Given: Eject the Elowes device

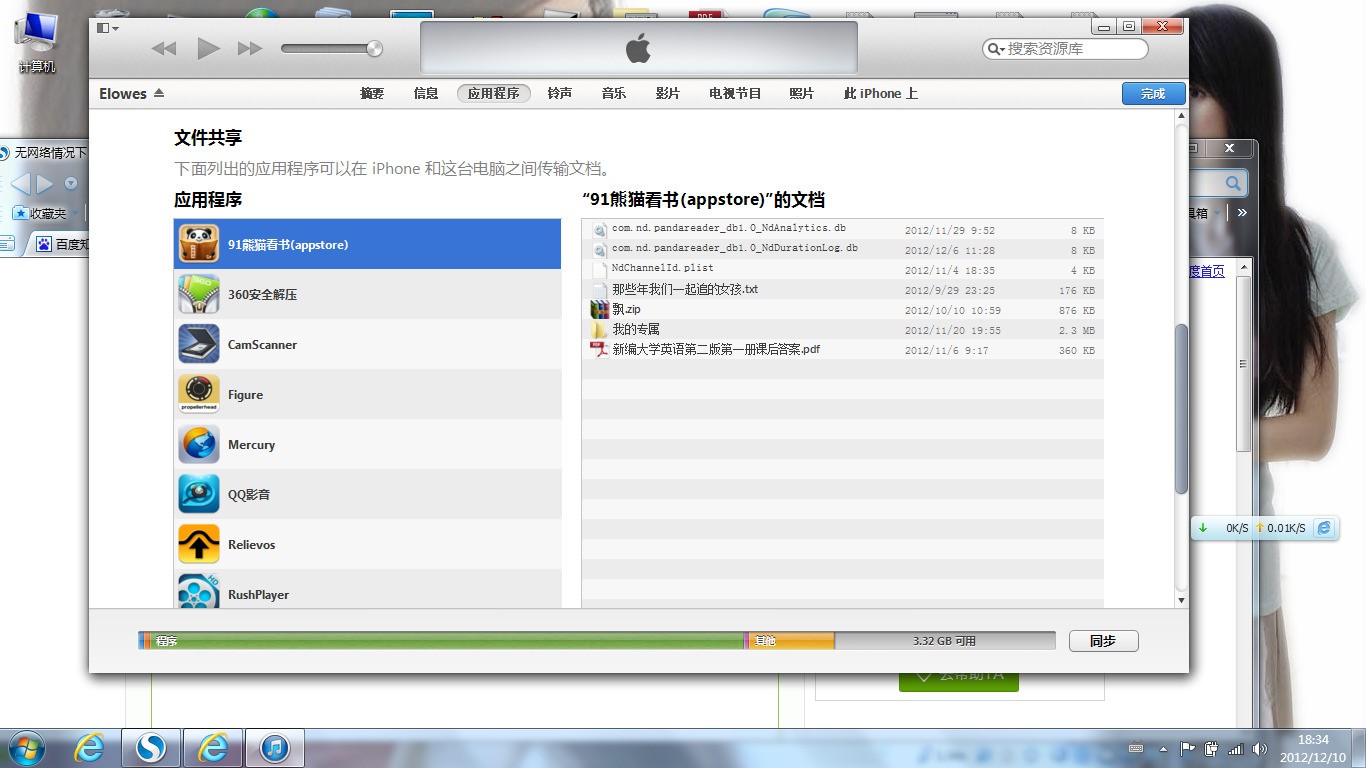Looking at the screenshot, I should (159, 93).
